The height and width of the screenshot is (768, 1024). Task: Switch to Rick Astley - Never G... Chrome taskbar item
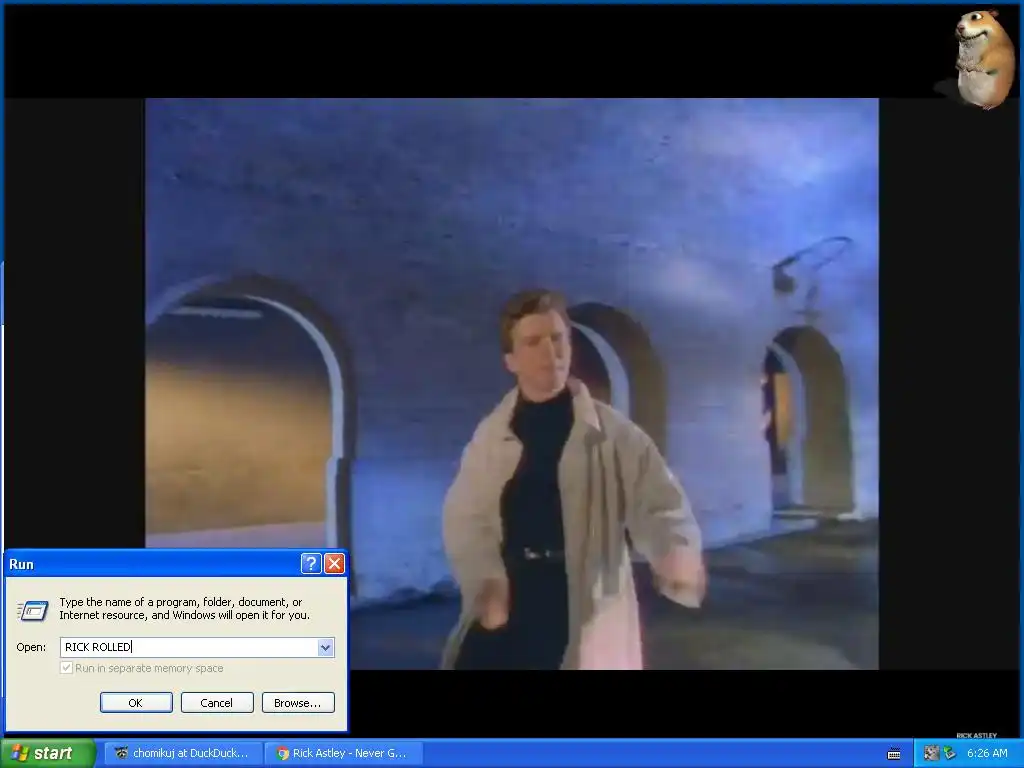point(343,753)
